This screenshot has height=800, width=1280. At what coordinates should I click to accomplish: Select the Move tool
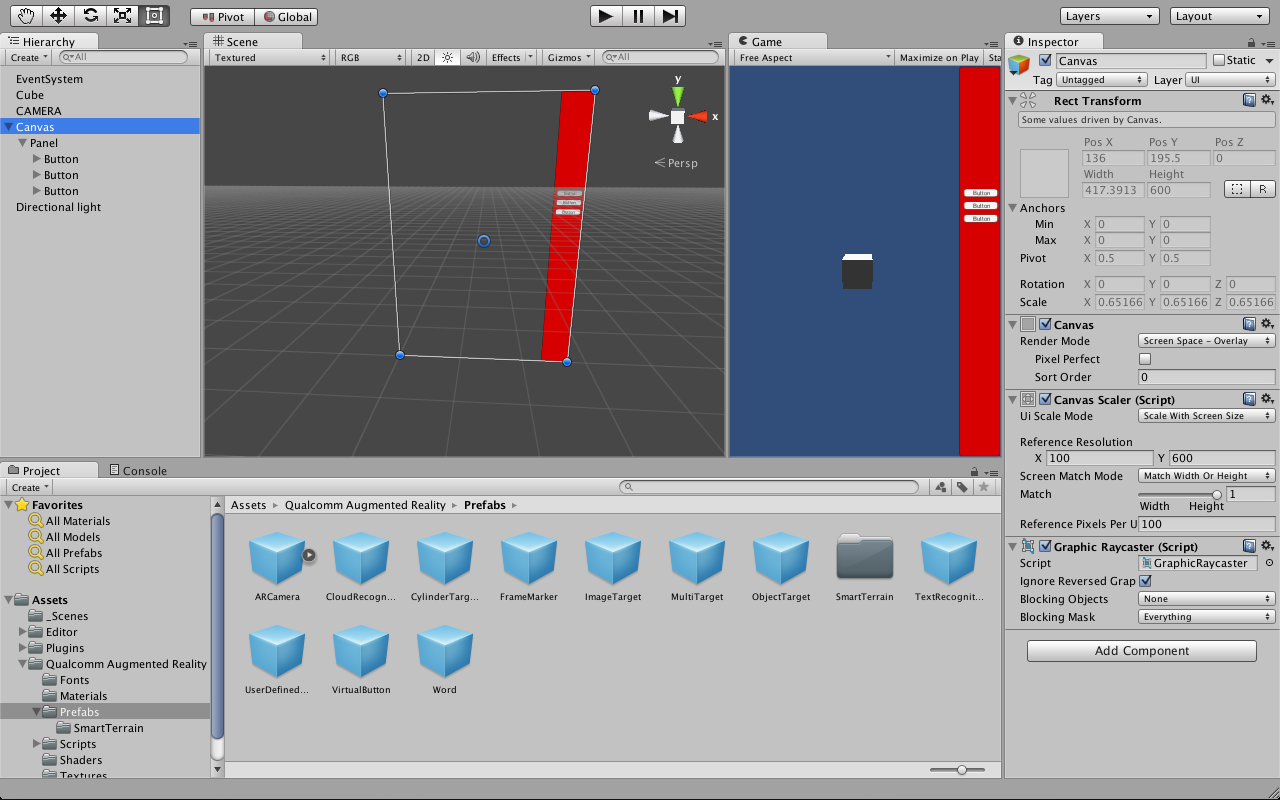[58, 15]
